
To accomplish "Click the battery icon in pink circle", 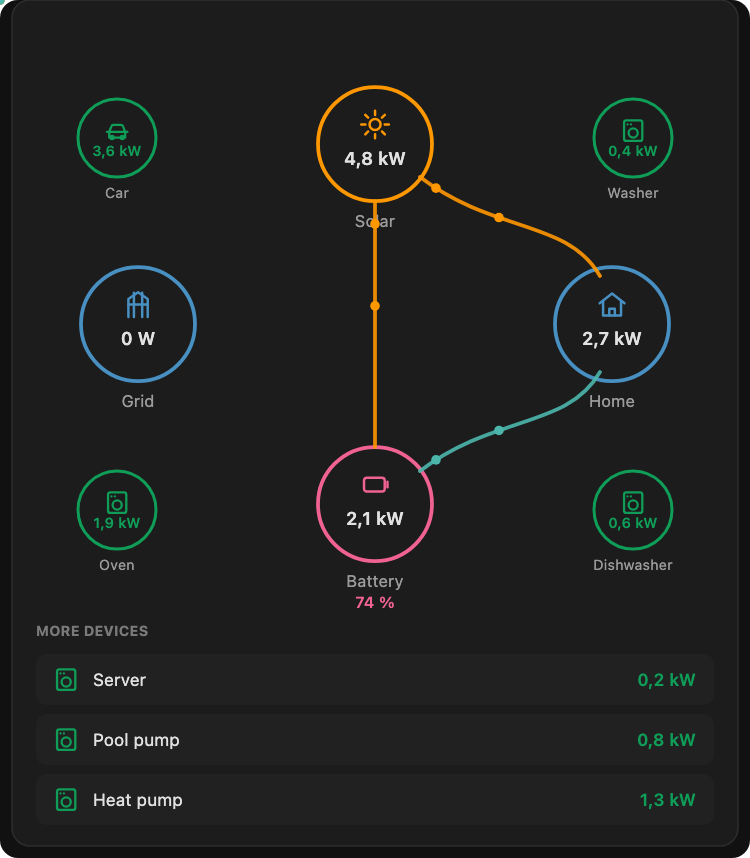I will (376, 484).
